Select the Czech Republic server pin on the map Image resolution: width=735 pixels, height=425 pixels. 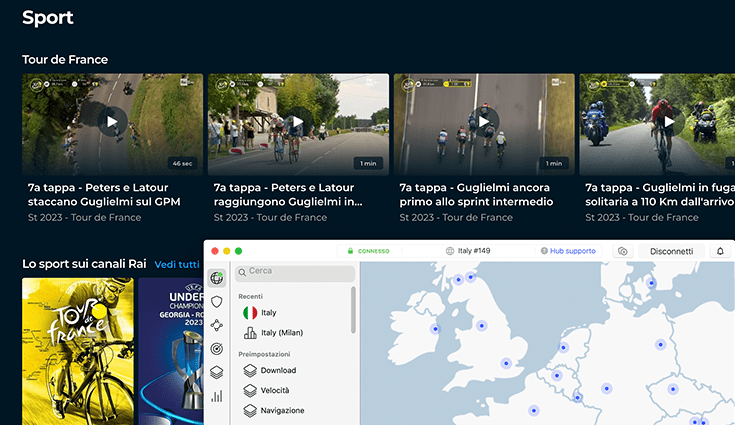[x=673, y=389]
